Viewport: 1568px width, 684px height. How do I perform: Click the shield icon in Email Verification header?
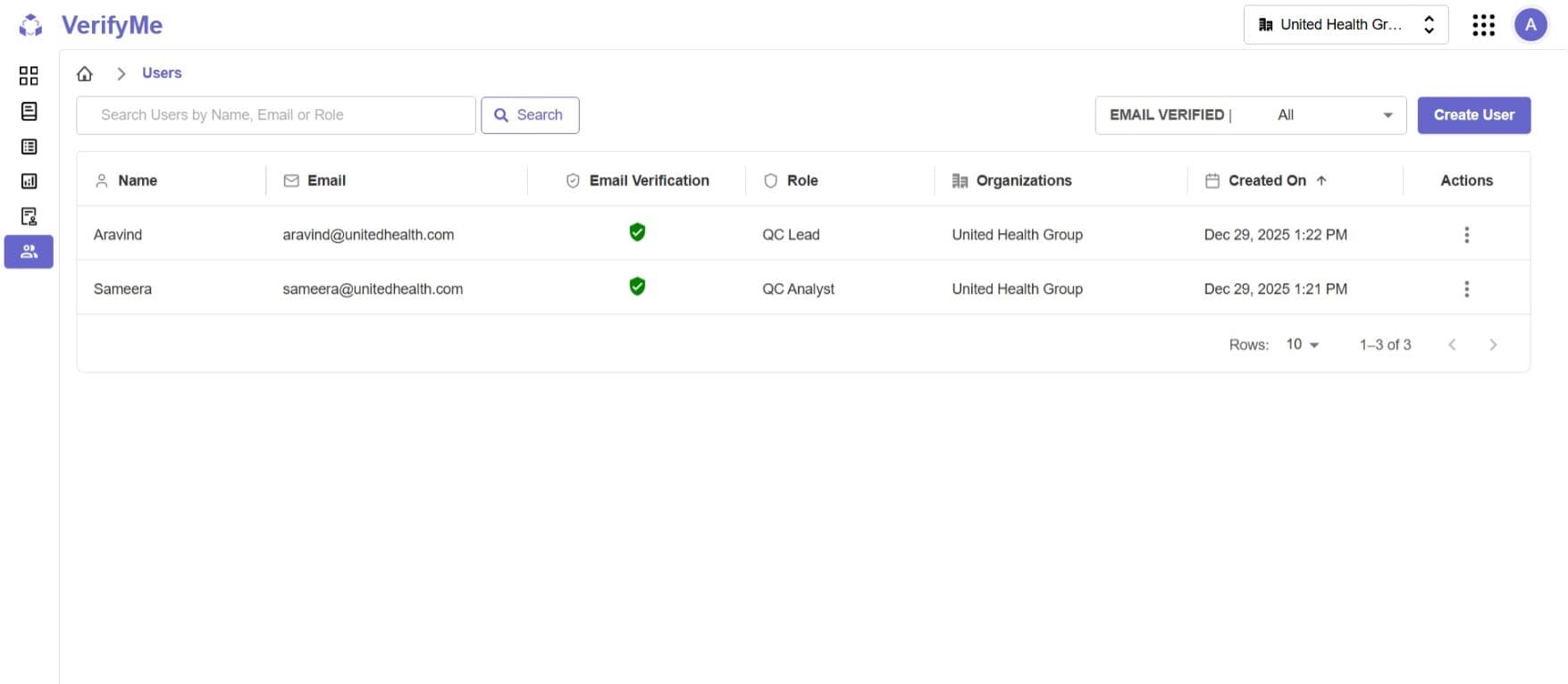pyautogui.click(x=573, y=180)
